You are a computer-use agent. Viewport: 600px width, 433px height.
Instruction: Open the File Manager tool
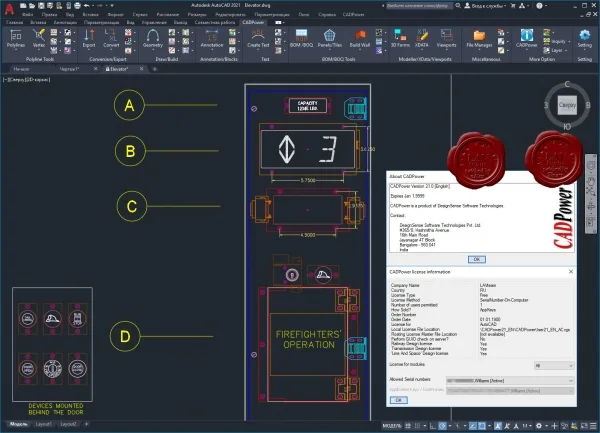(x=479, y=38)
